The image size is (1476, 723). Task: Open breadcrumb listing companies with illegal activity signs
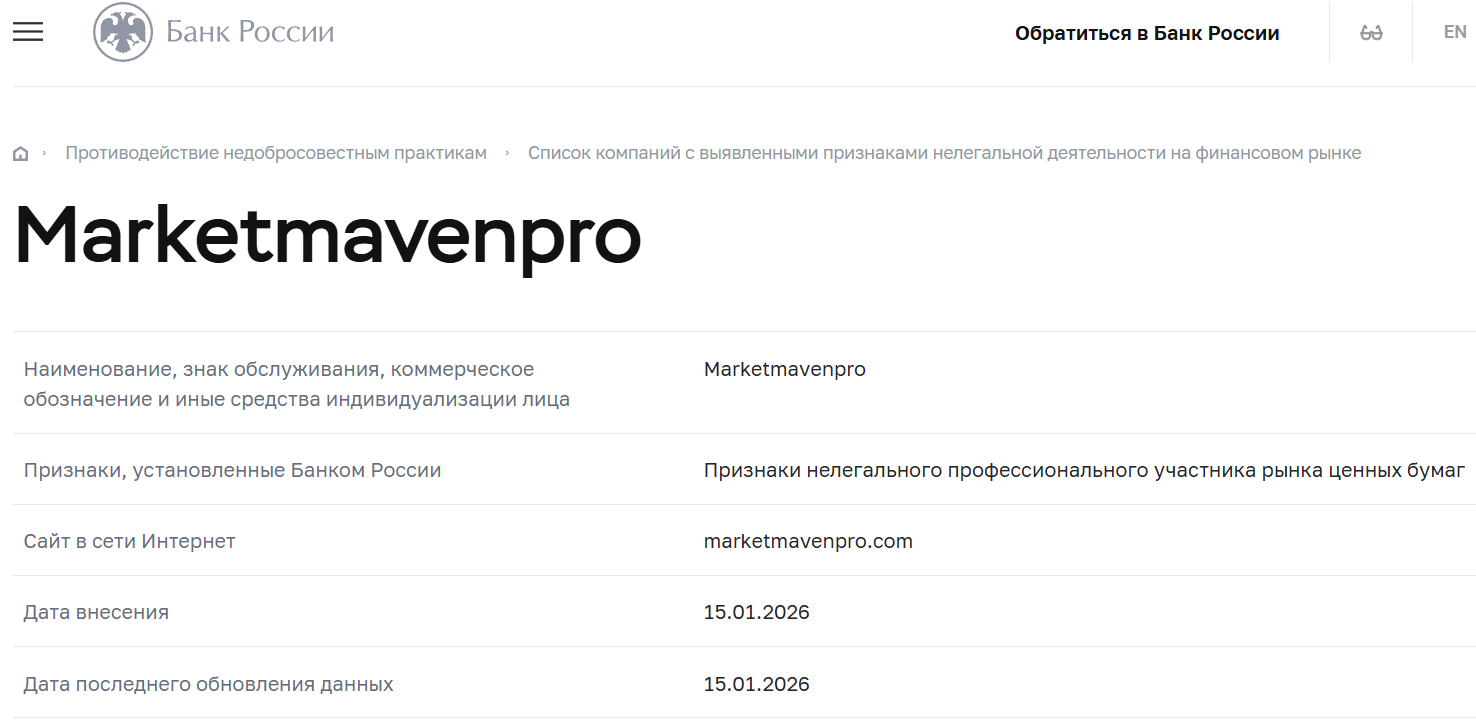(x=944, y=152)
